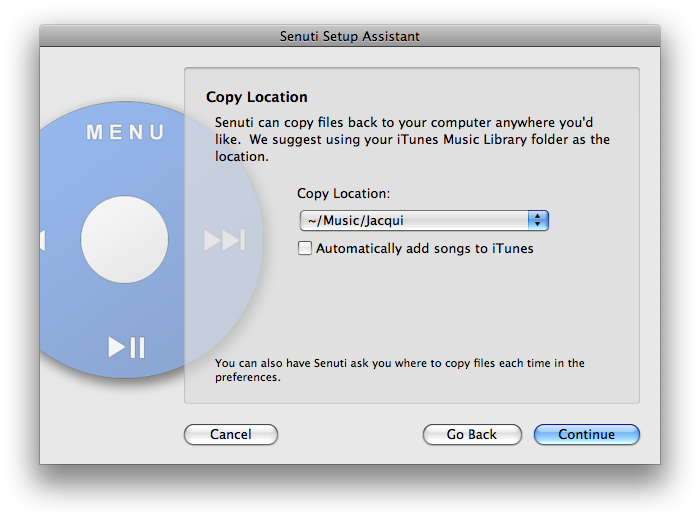The height and width of the screenshot is (519, 700).
Task: Click the Go Back button
Action: [x=472, y=434]
